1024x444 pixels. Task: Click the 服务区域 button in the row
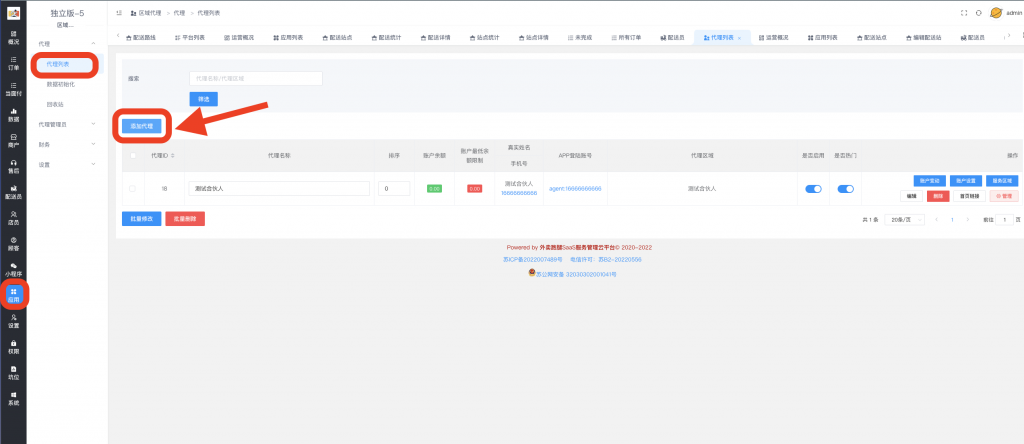click(x=1002, y=181)
